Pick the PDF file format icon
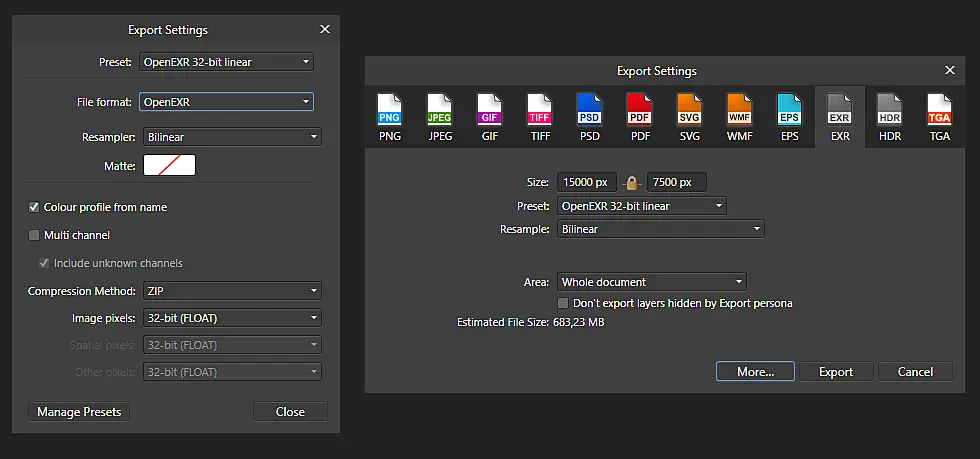Screen dimensions: 980x459 (x=640, y=110)
